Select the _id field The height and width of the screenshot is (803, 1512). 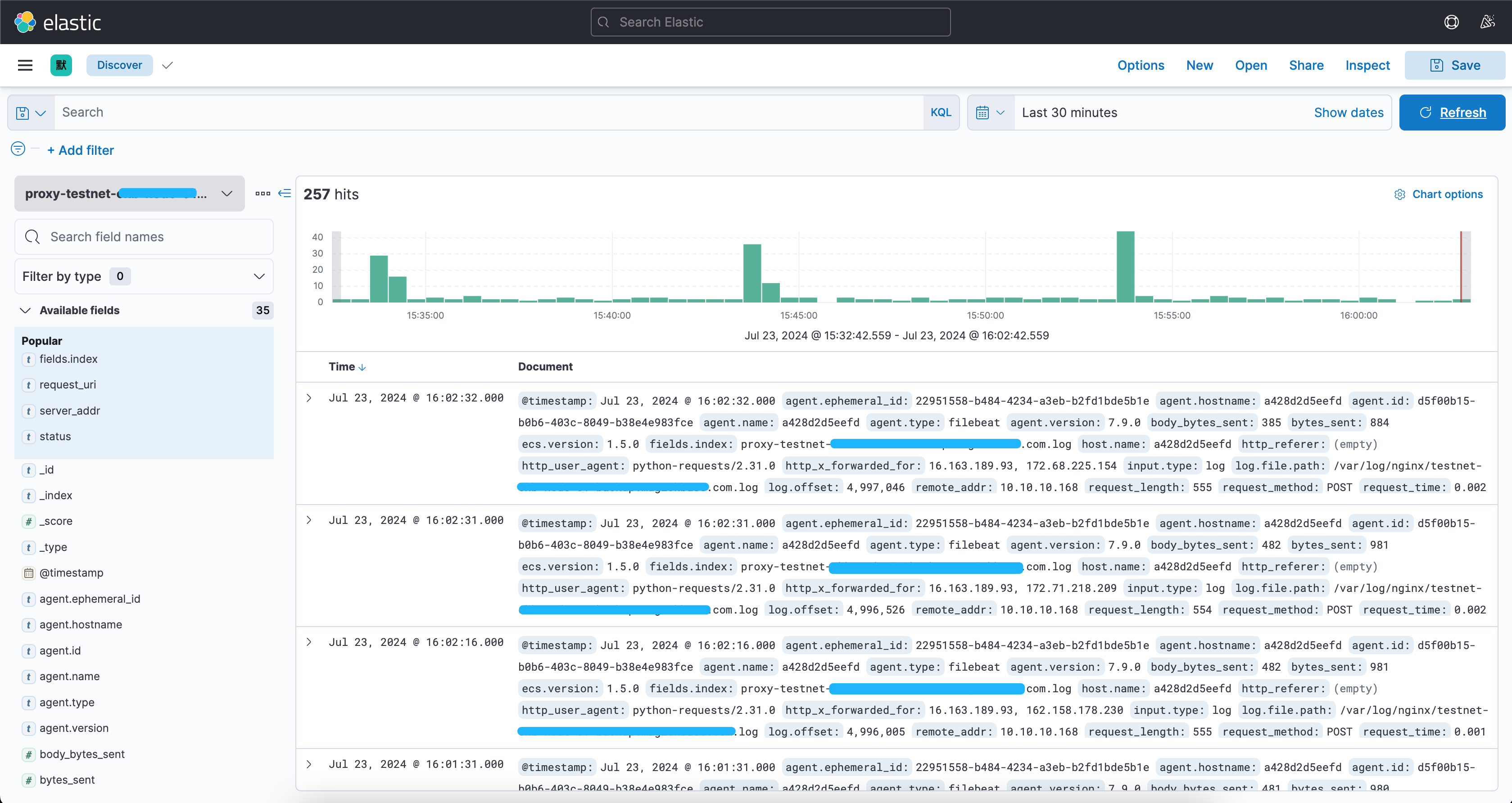tap(46, 470)
